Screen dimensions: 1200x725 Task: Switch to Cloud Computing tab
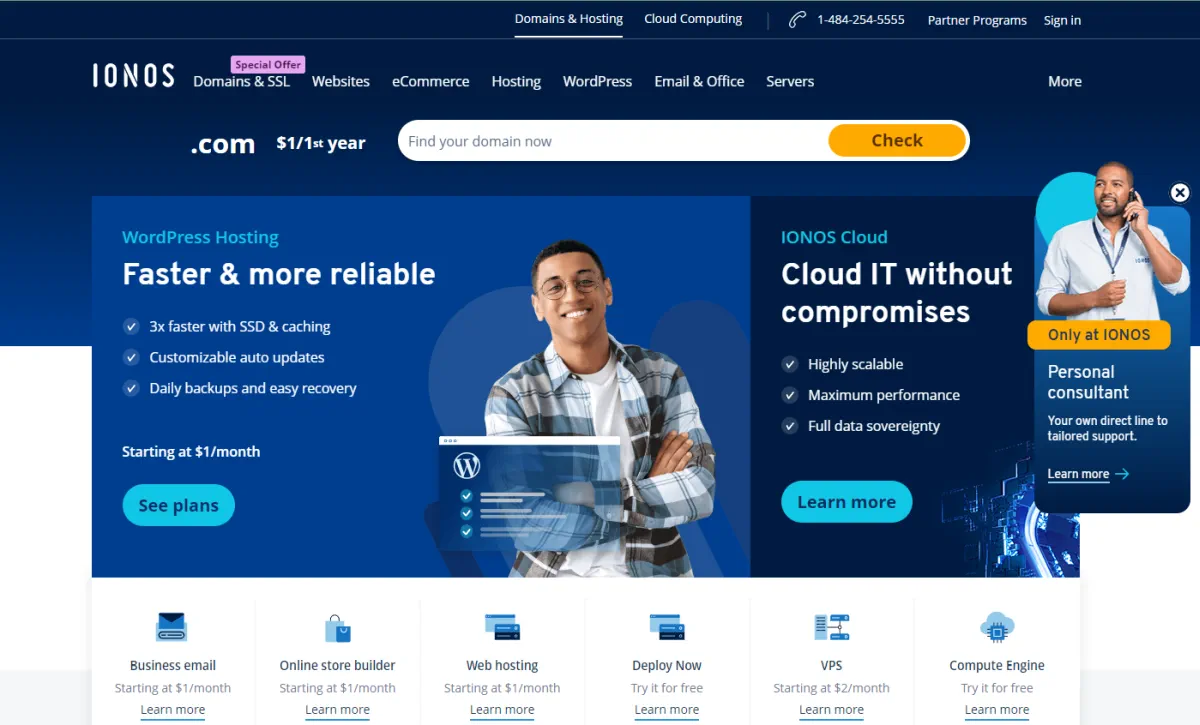pos(693,19)
